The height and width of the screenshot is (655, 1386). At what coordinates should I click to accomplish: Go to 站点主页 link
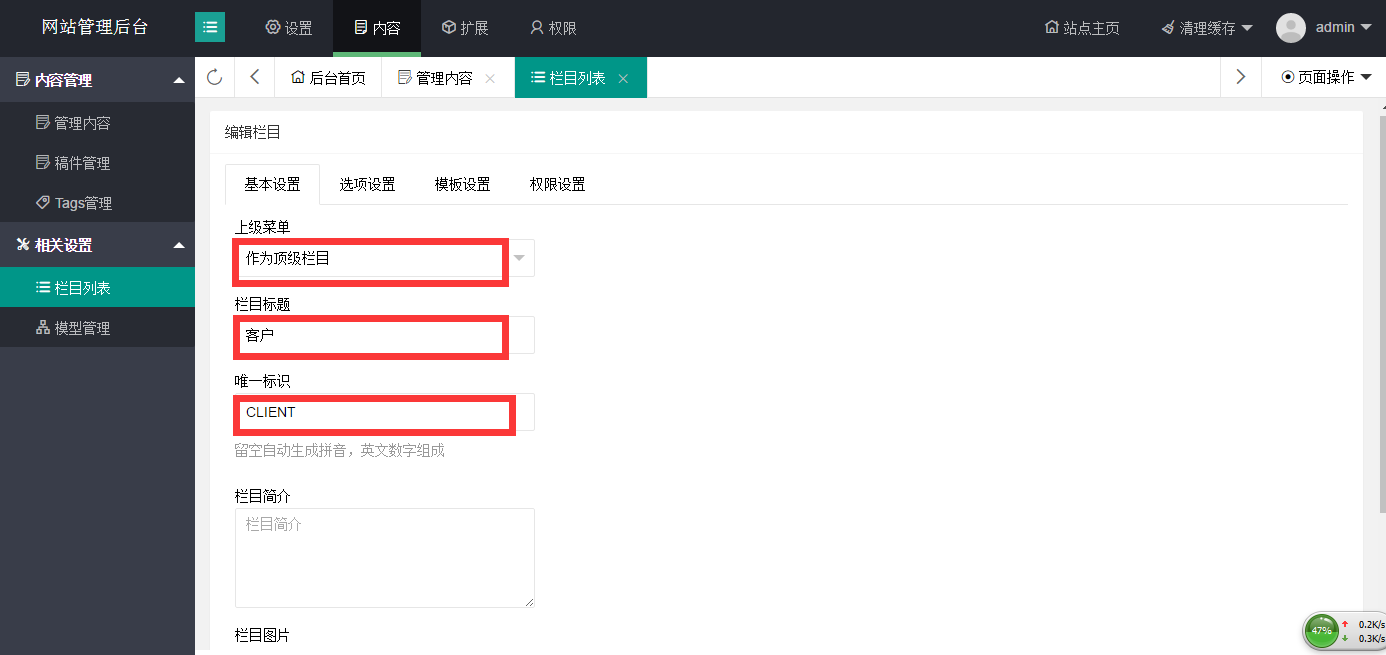click(x=1082, y=28)
